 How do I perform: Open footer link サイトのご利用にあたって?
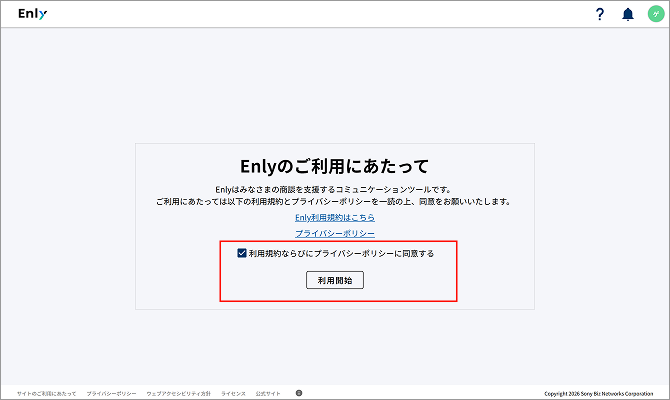(47, 393)
